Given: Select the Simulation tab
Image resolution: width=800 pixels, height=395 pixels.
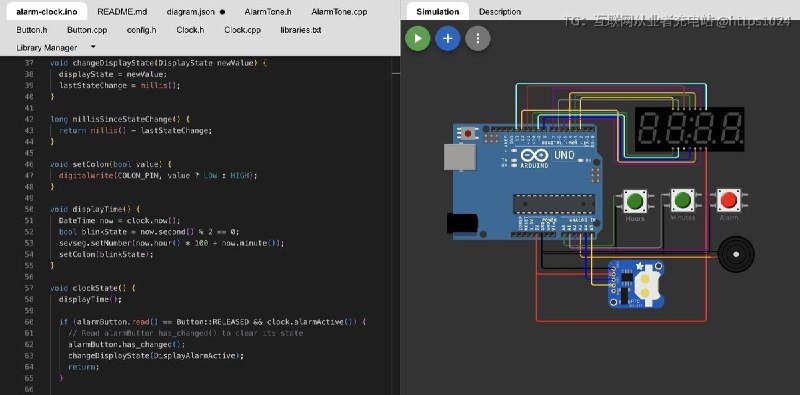Looking at the screenshot, I should click(437, 11).
